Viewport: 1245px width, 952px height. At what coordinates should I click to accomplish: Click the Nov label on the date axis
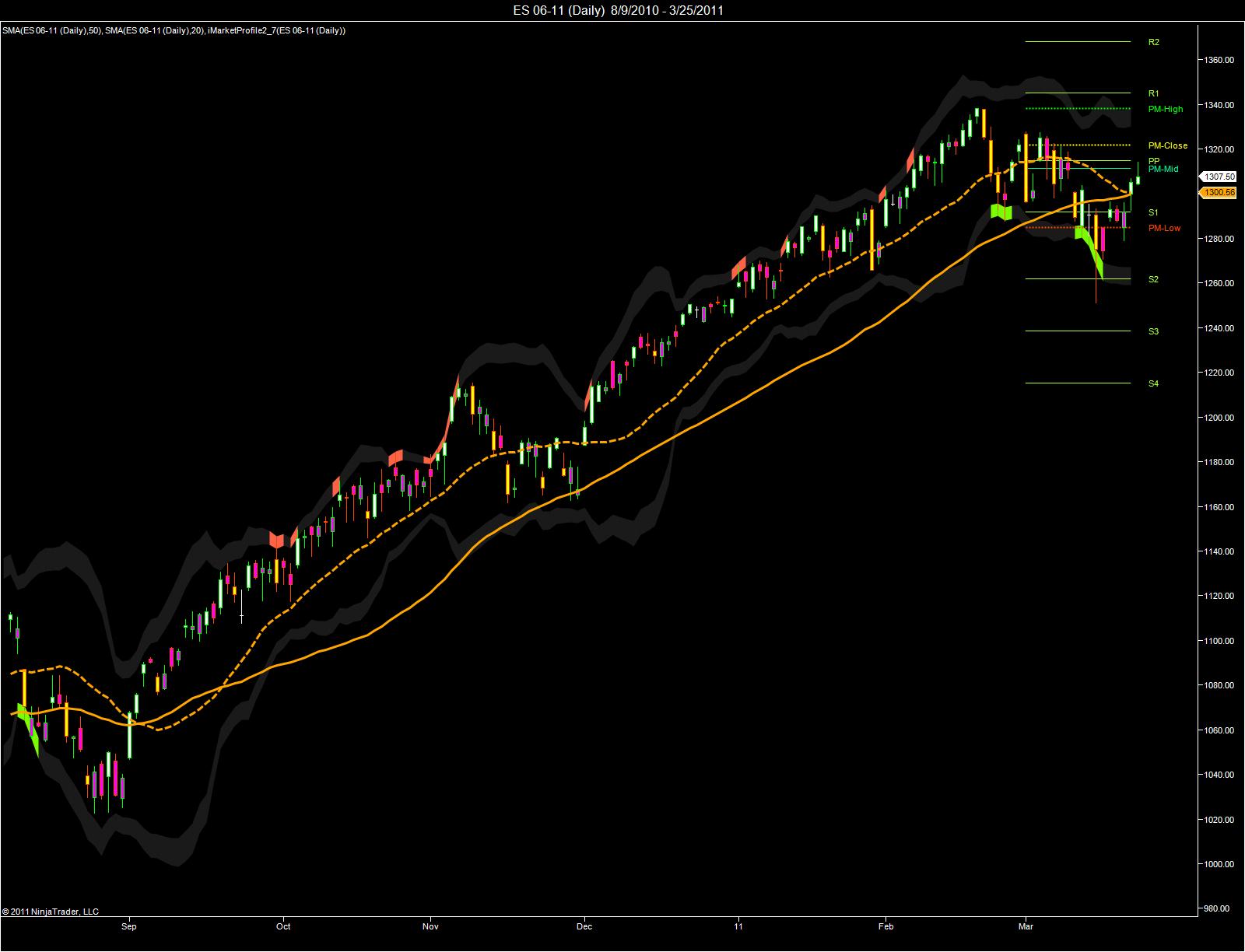point(430,926)
